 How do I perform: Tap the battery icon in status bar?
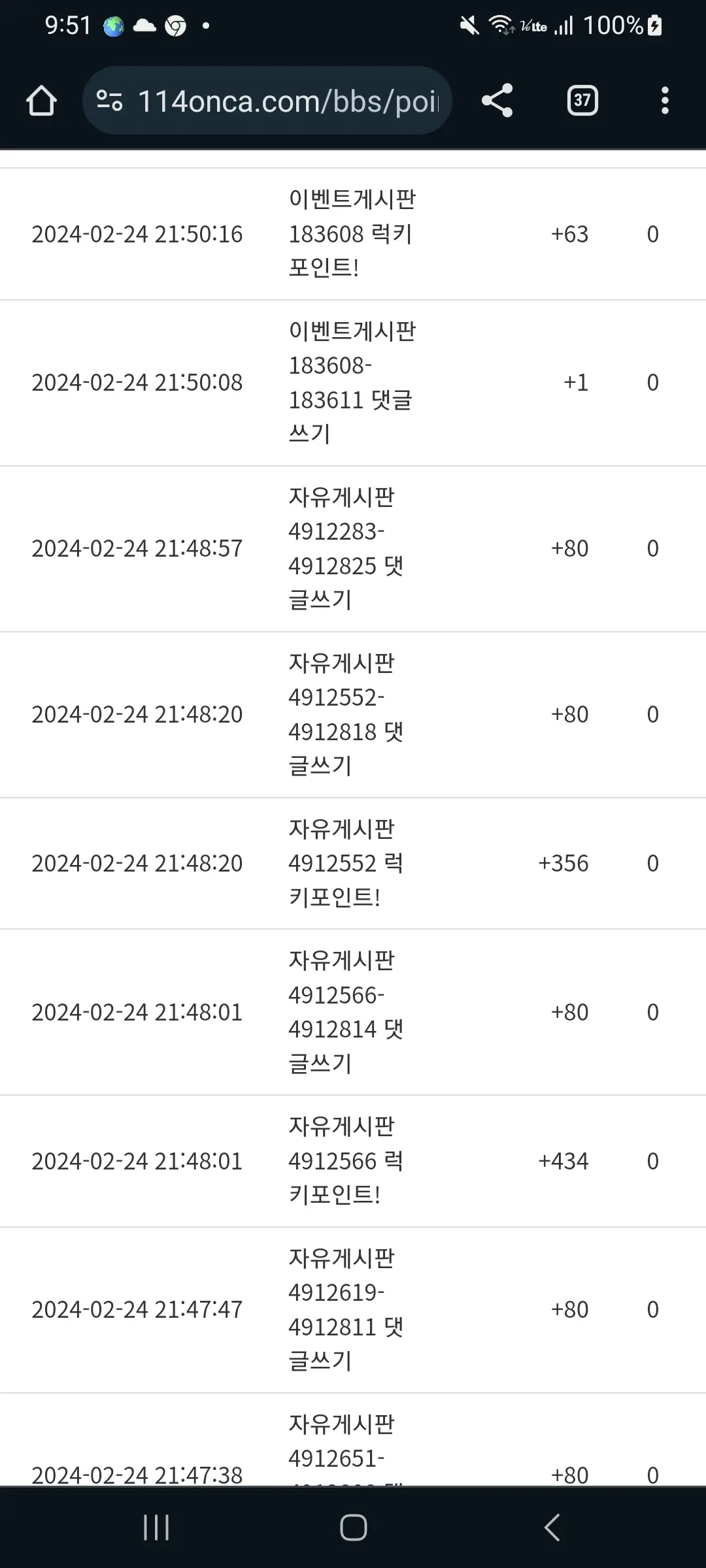[x=654, y=26]
